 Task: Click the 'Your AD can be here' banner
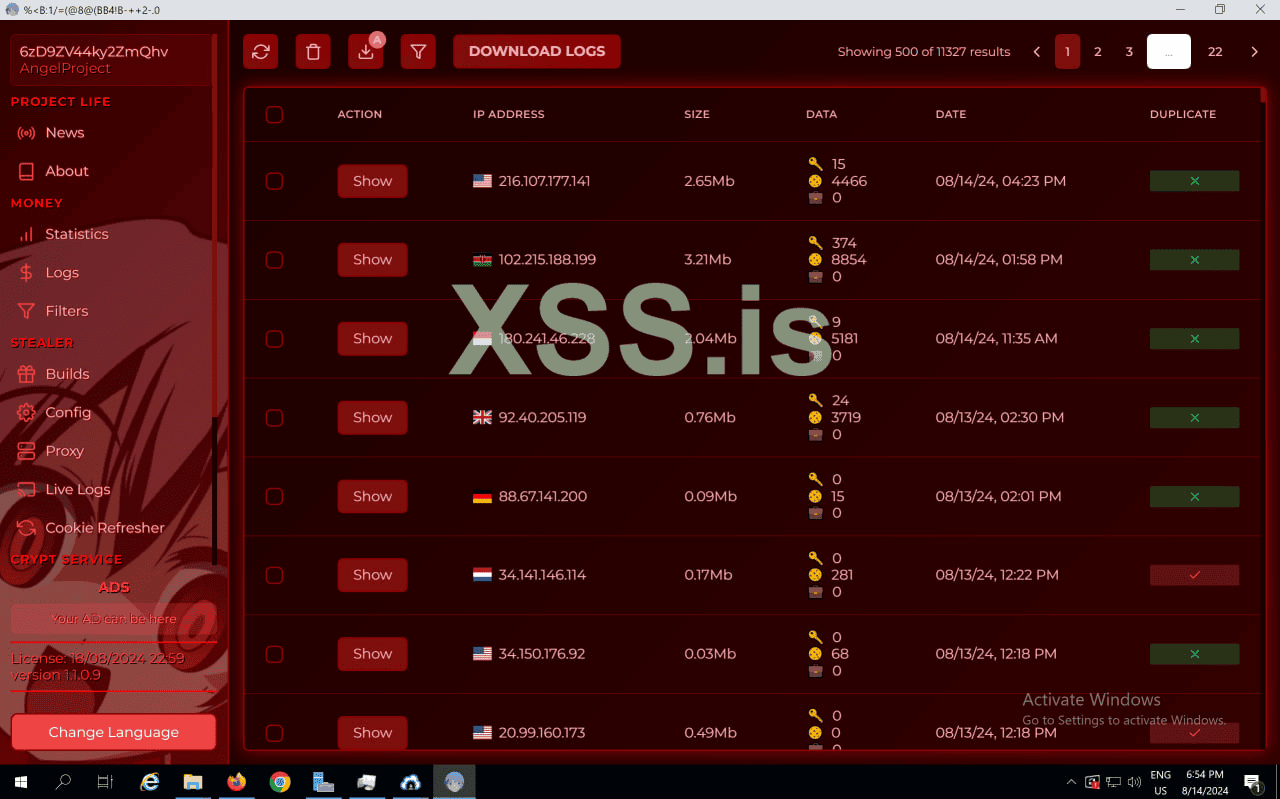(114, 619)
